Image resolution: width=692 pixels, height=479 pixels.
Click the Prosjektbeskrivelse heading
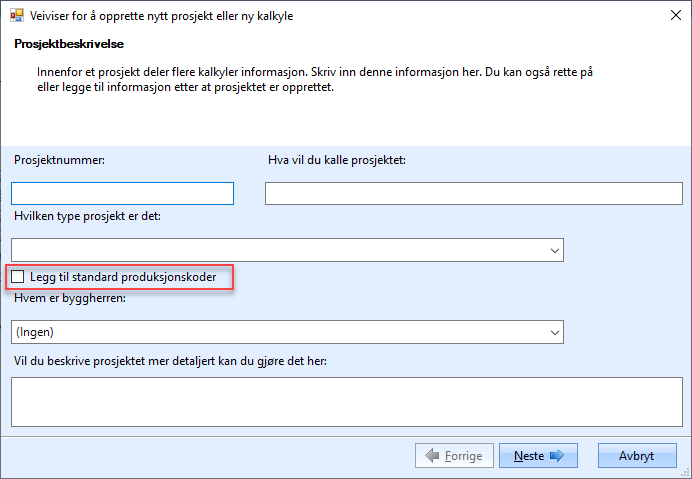click(x=69, y=45)
